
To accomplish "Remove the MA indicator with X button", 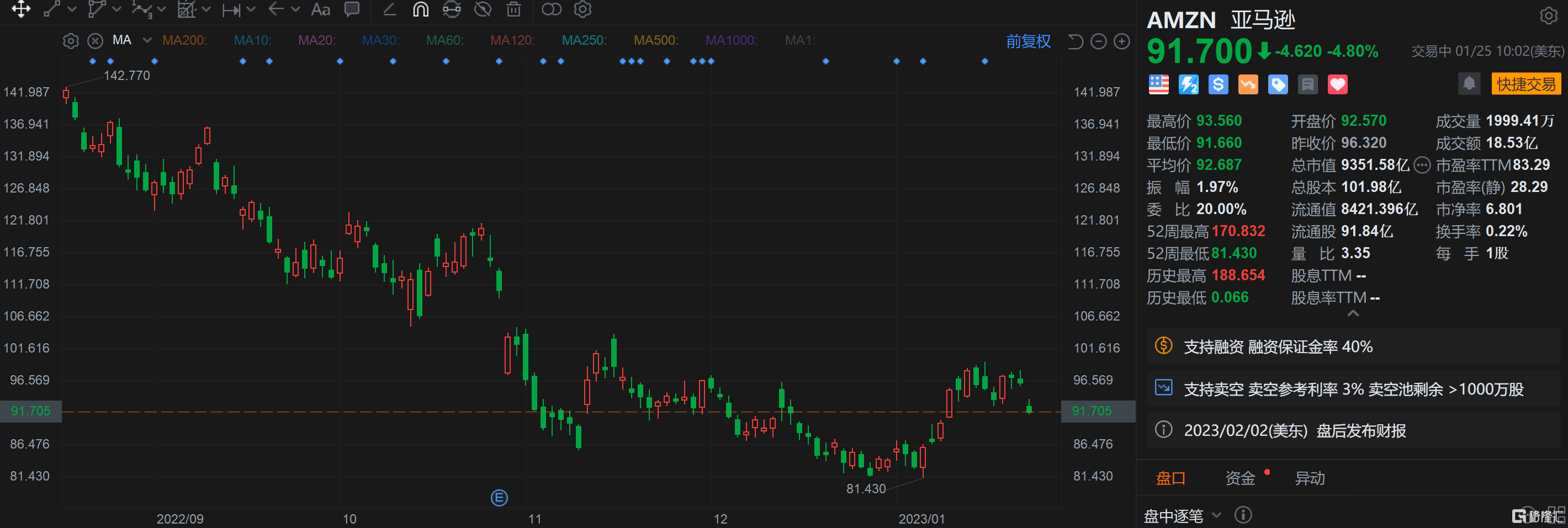I will (95, 41).
